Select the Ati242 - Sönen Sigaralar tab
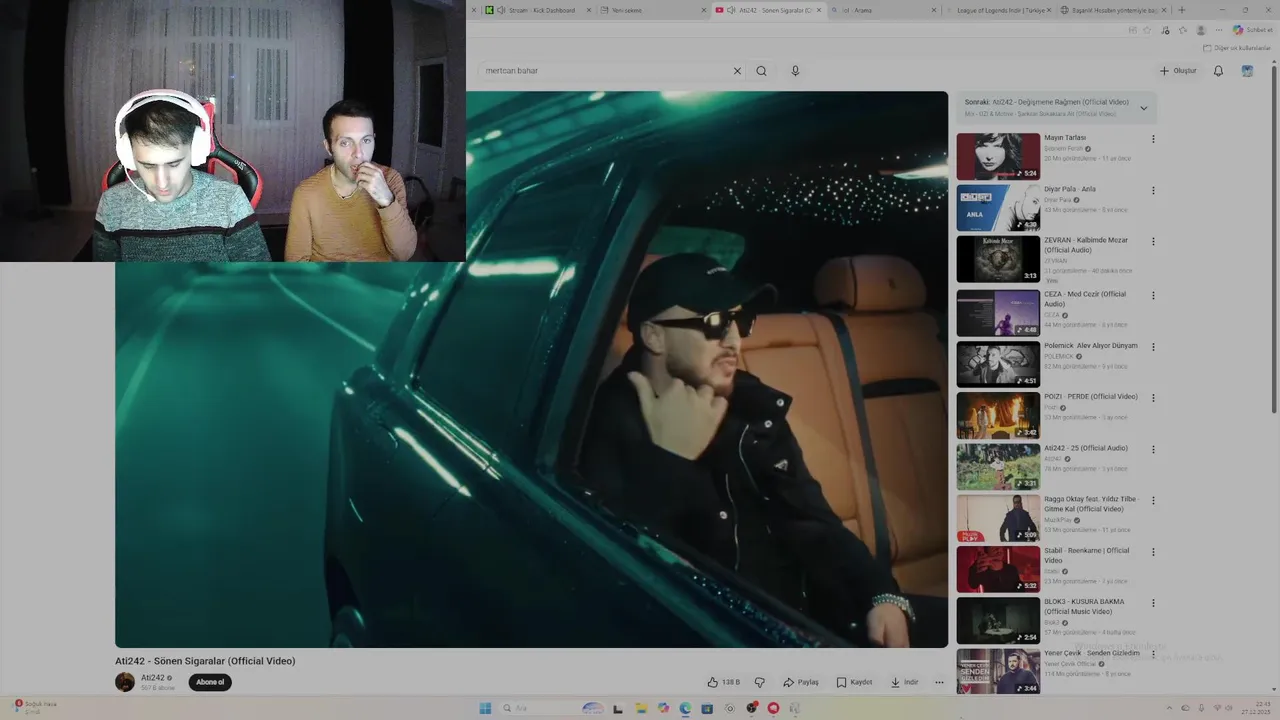 coord(770,10)
